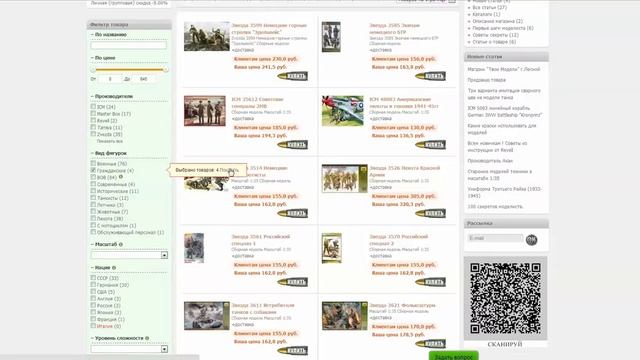The image size is (640, 360).
Task: Collapse the Производители filter section
Action: (x=112, y=96)
